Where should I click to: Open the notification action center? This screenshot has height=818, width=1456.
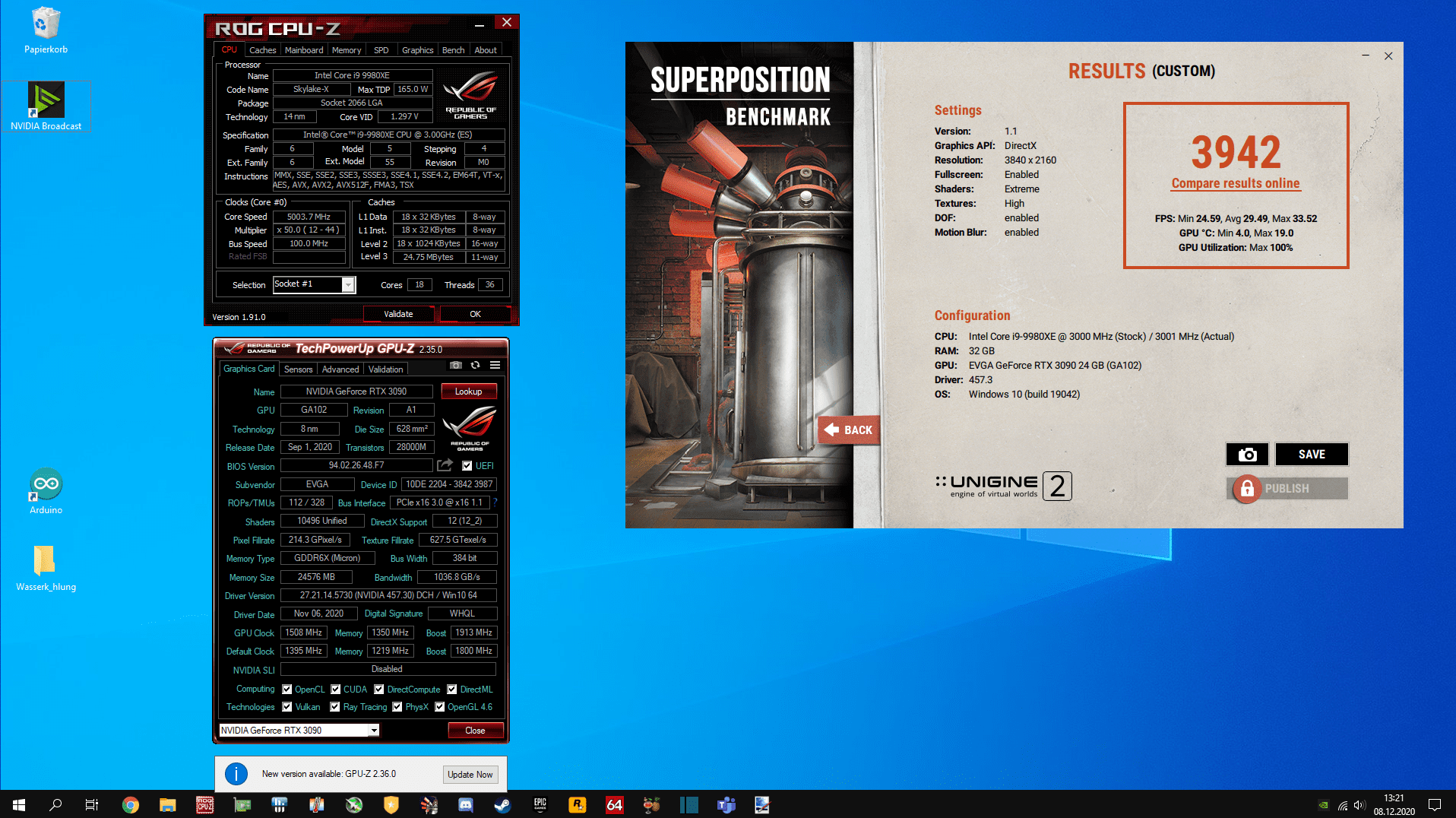(1435, 804)
